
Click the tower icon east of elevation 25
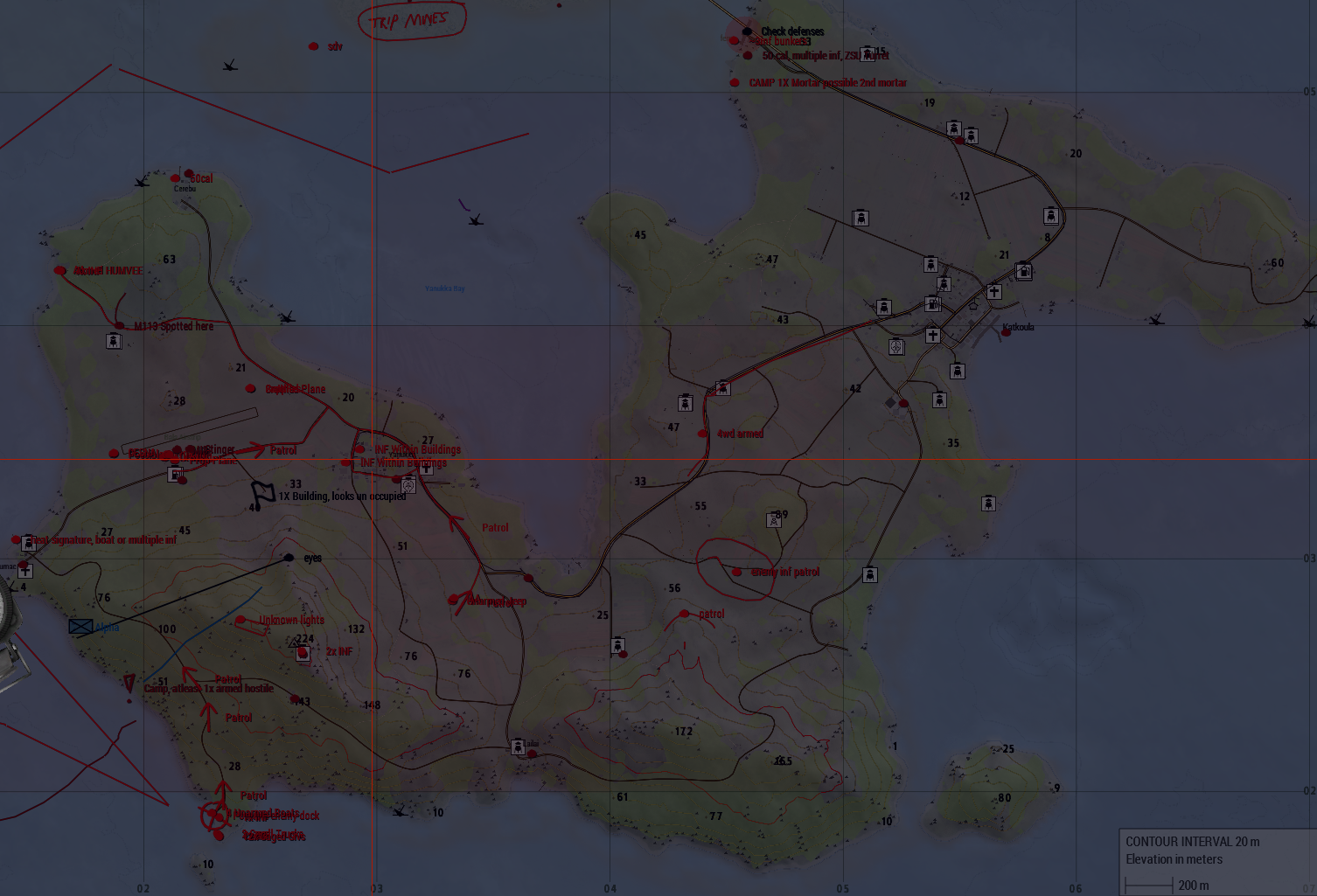(x=617, y=645)
